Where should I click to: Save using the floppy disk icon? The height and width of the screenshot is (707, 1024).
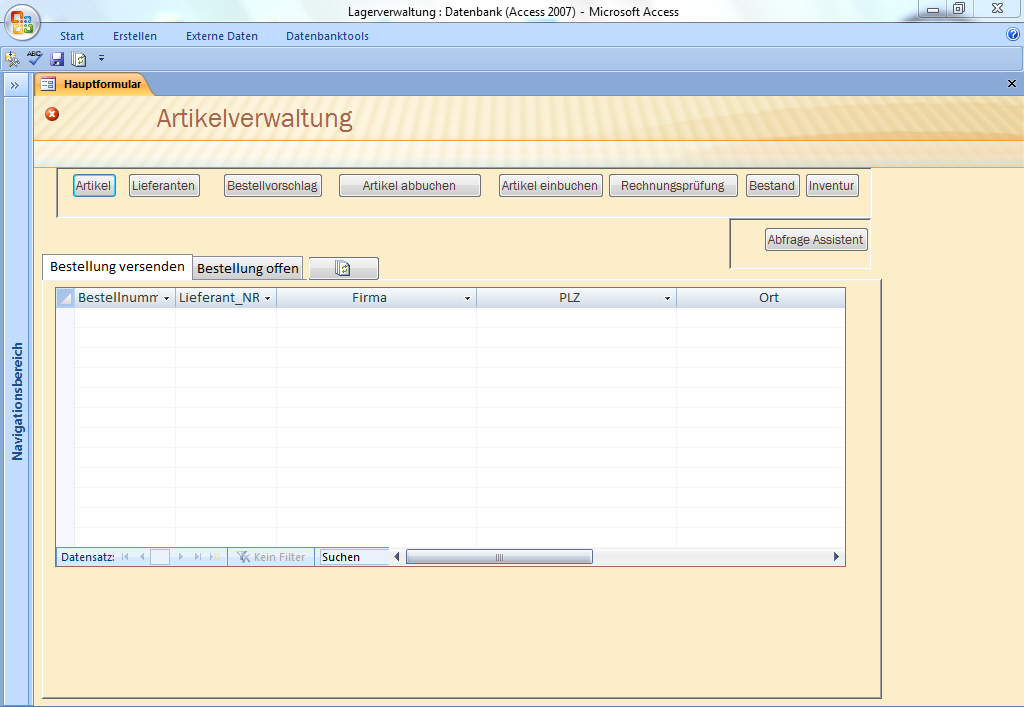pos(57,59)
